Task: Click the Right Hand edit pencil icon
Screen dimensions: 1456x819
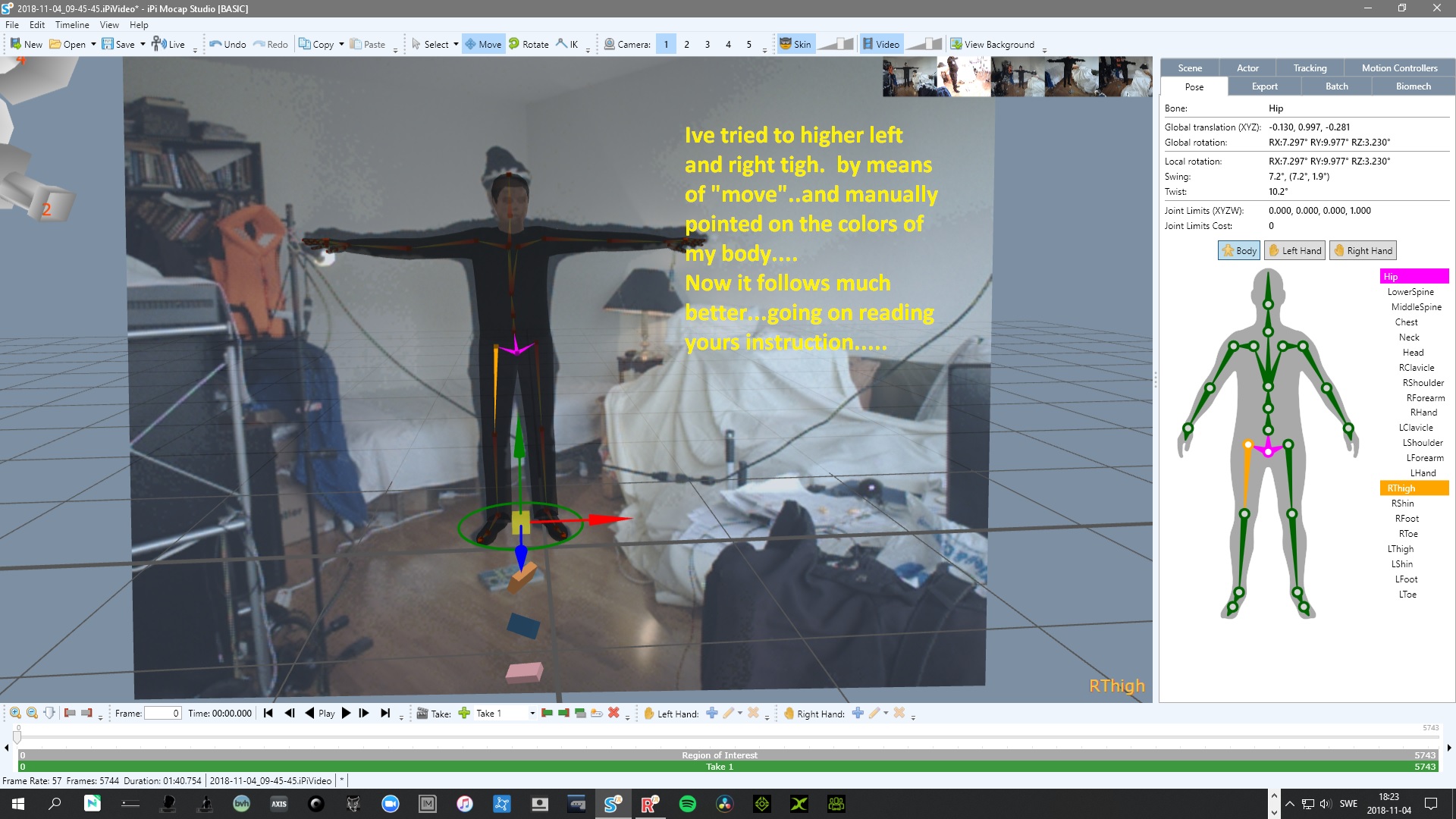Action: coord(874,713)
